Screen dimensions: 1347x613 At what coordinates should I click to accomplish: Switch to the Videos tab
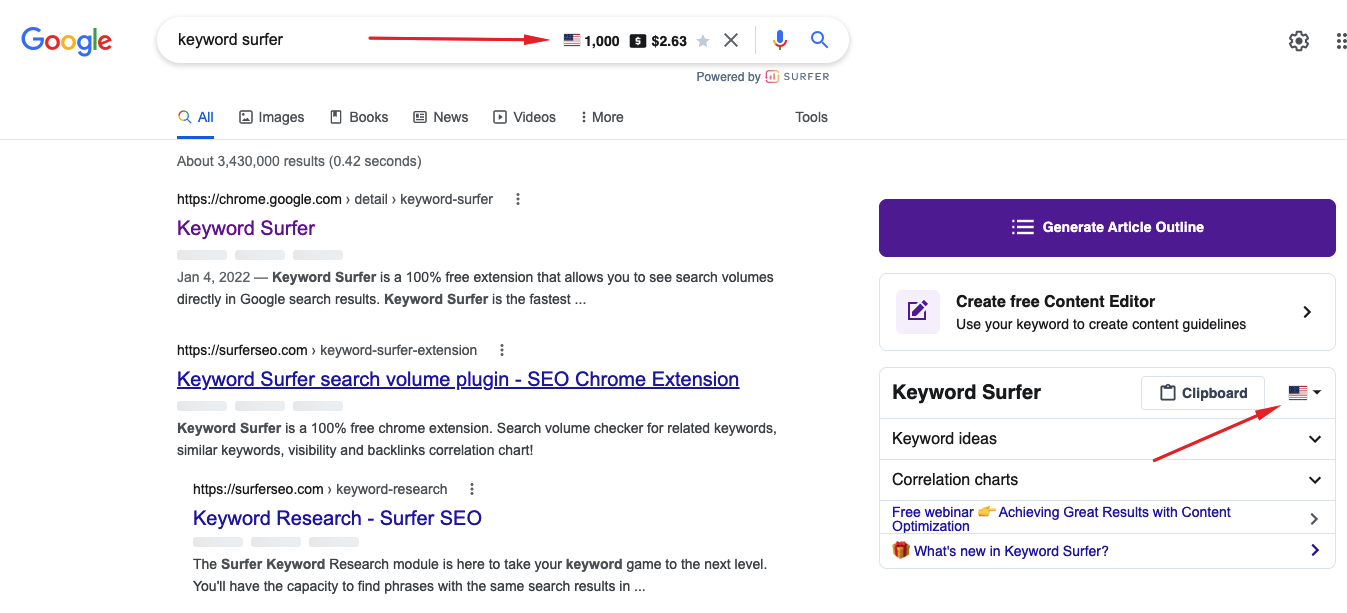(524, 117)
